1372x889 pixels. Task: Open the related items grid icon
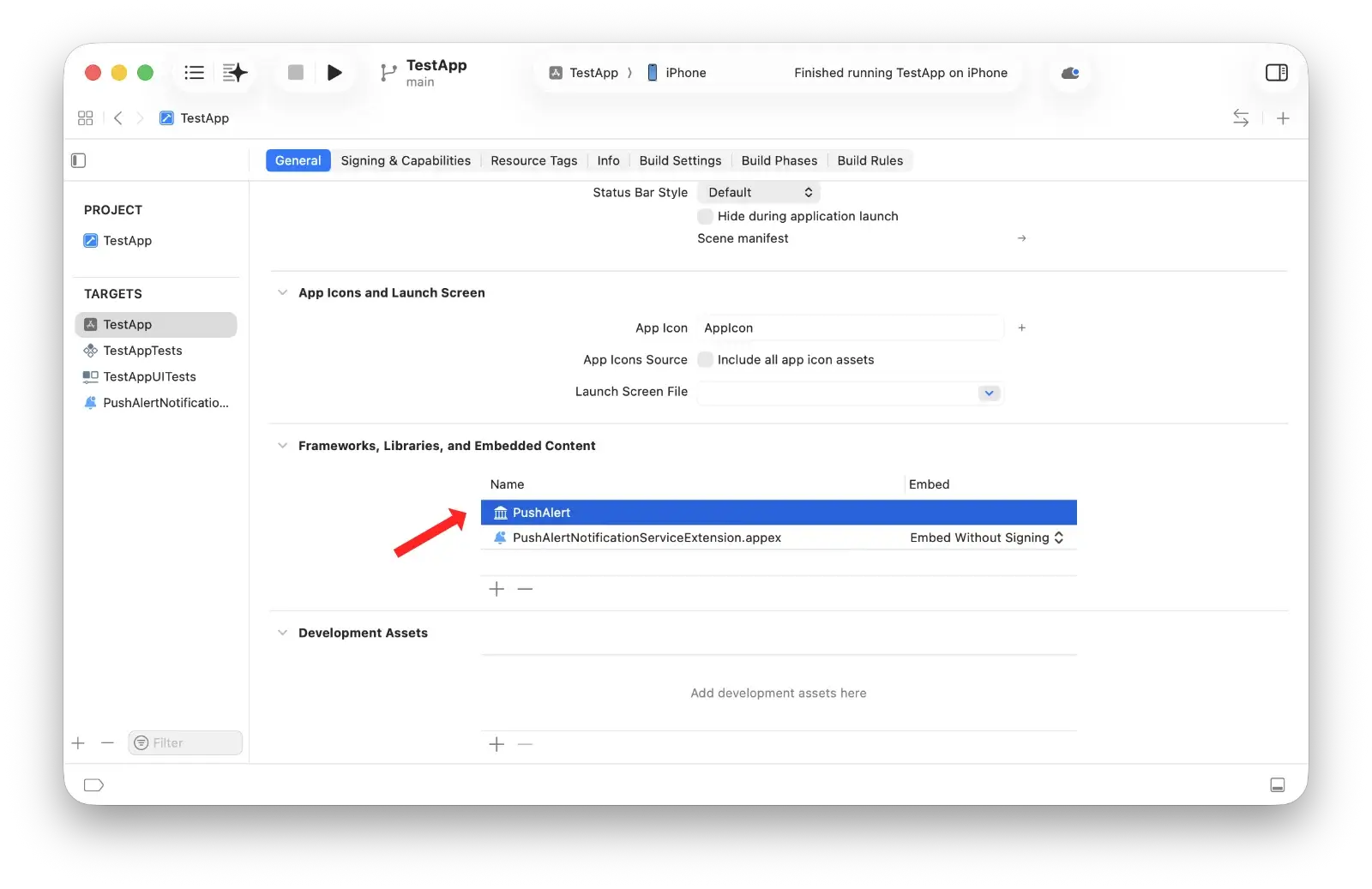coord(85,118)
